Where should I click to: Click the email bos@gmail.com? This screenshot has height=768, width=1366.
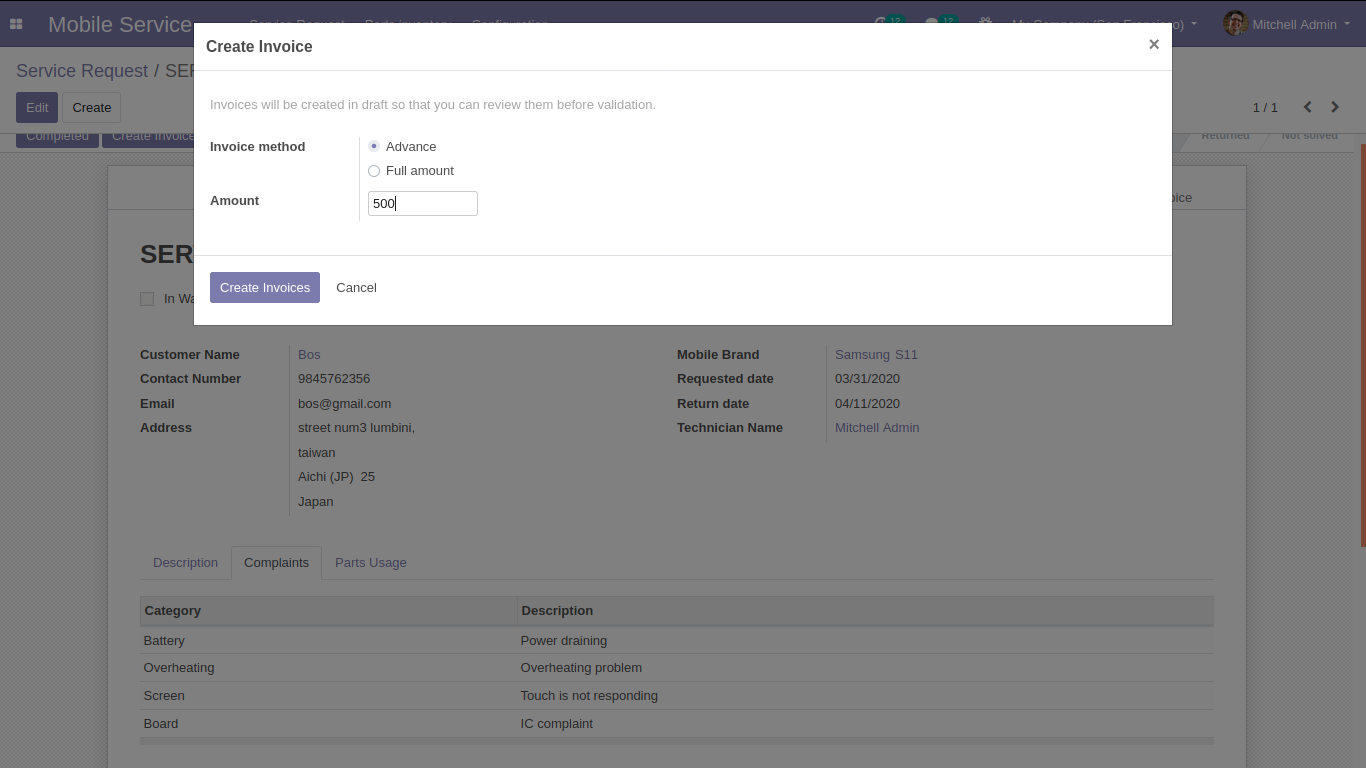pyautogui.click(x=344, y=404)
